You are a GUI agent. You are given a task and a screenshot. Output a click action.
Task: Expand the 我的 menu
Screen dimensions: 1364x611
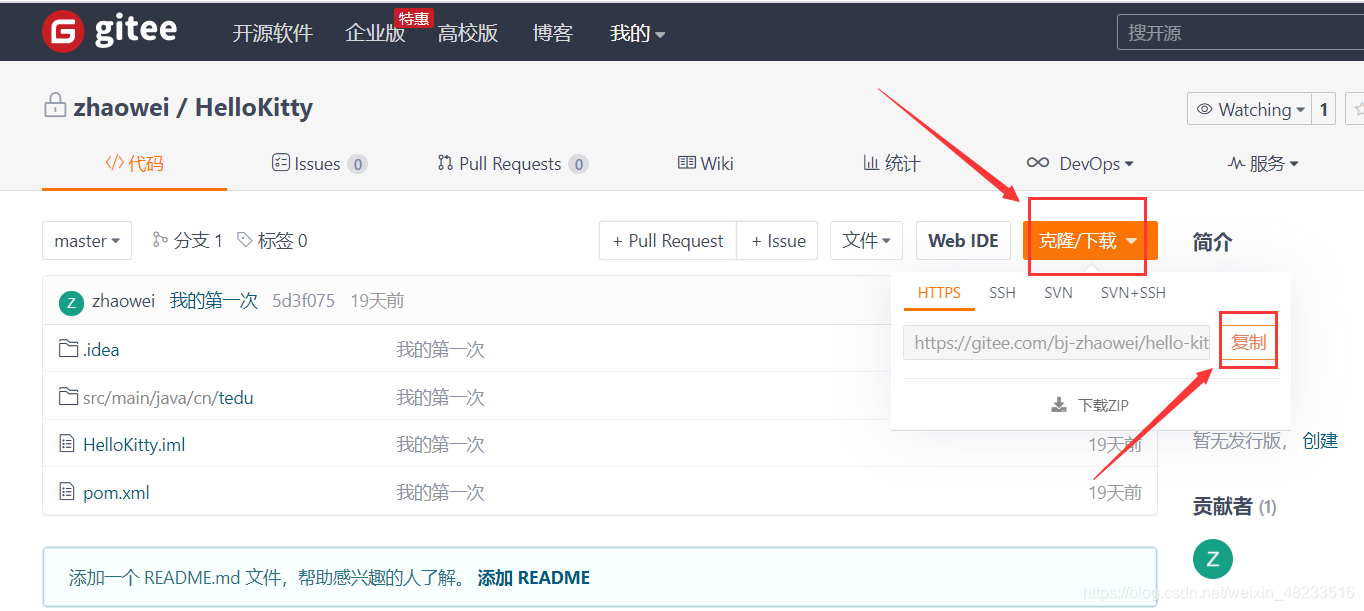pyautogui.click(x=637, y=33)
